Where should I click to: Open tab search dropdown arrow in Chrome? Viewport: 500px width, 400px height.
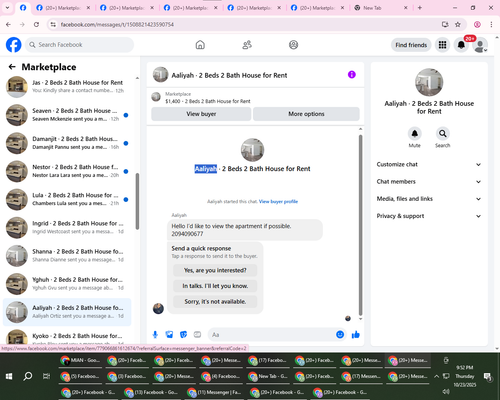(x=7, y=8)
